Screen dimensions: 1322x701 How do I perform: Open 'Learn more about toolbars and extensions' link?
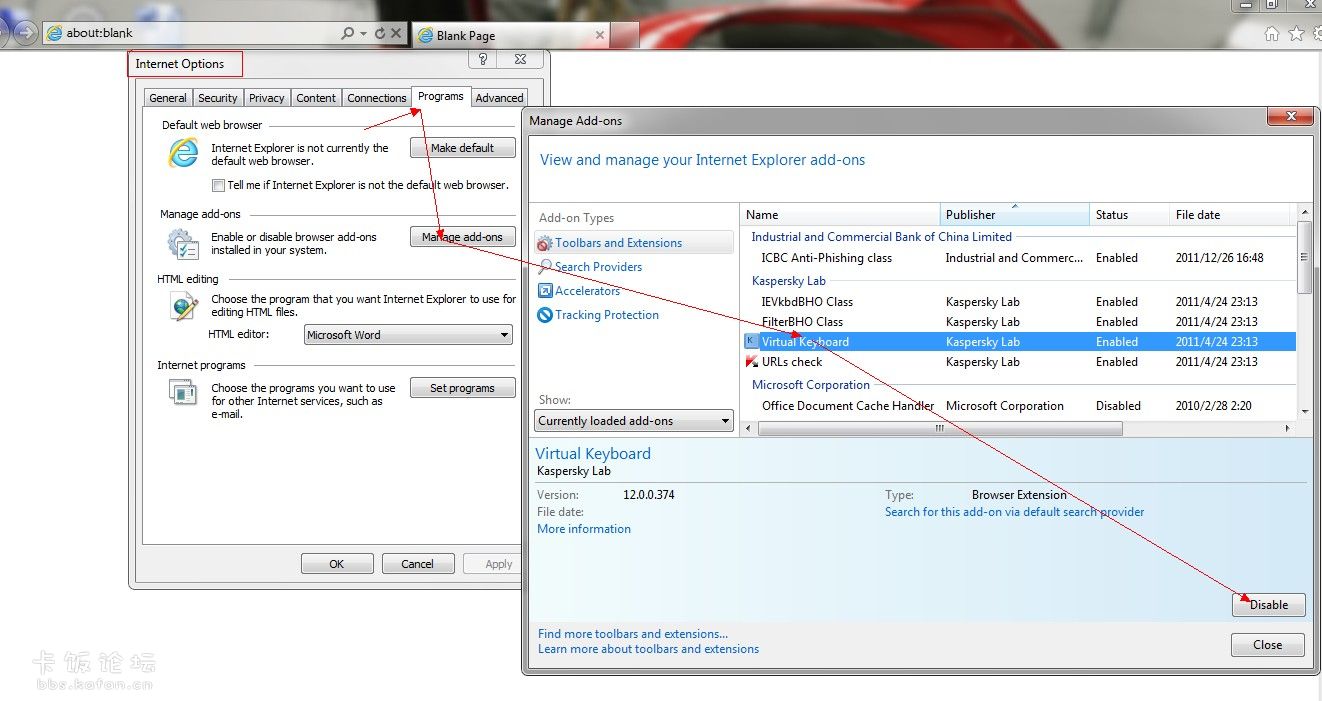(x=648, y=649)
